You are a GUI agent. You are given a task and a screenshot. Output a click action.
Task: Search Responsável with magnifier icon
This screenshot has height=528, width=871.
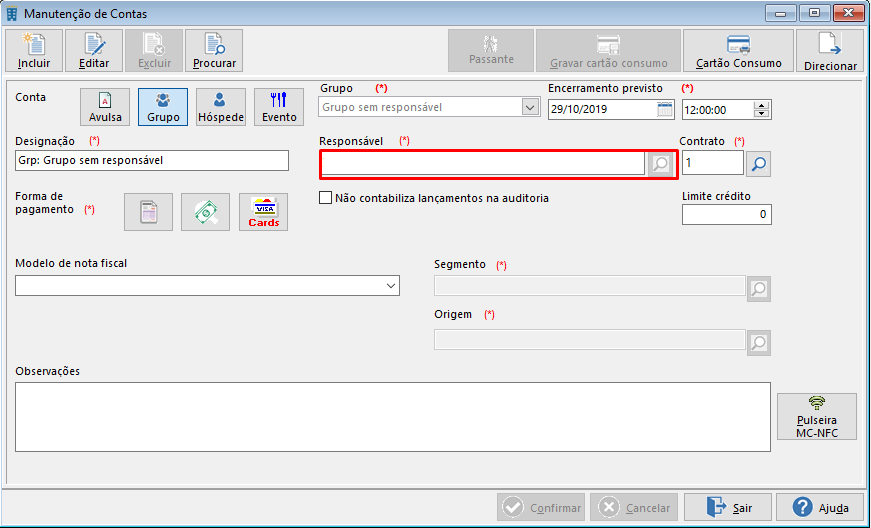point(660,164)
